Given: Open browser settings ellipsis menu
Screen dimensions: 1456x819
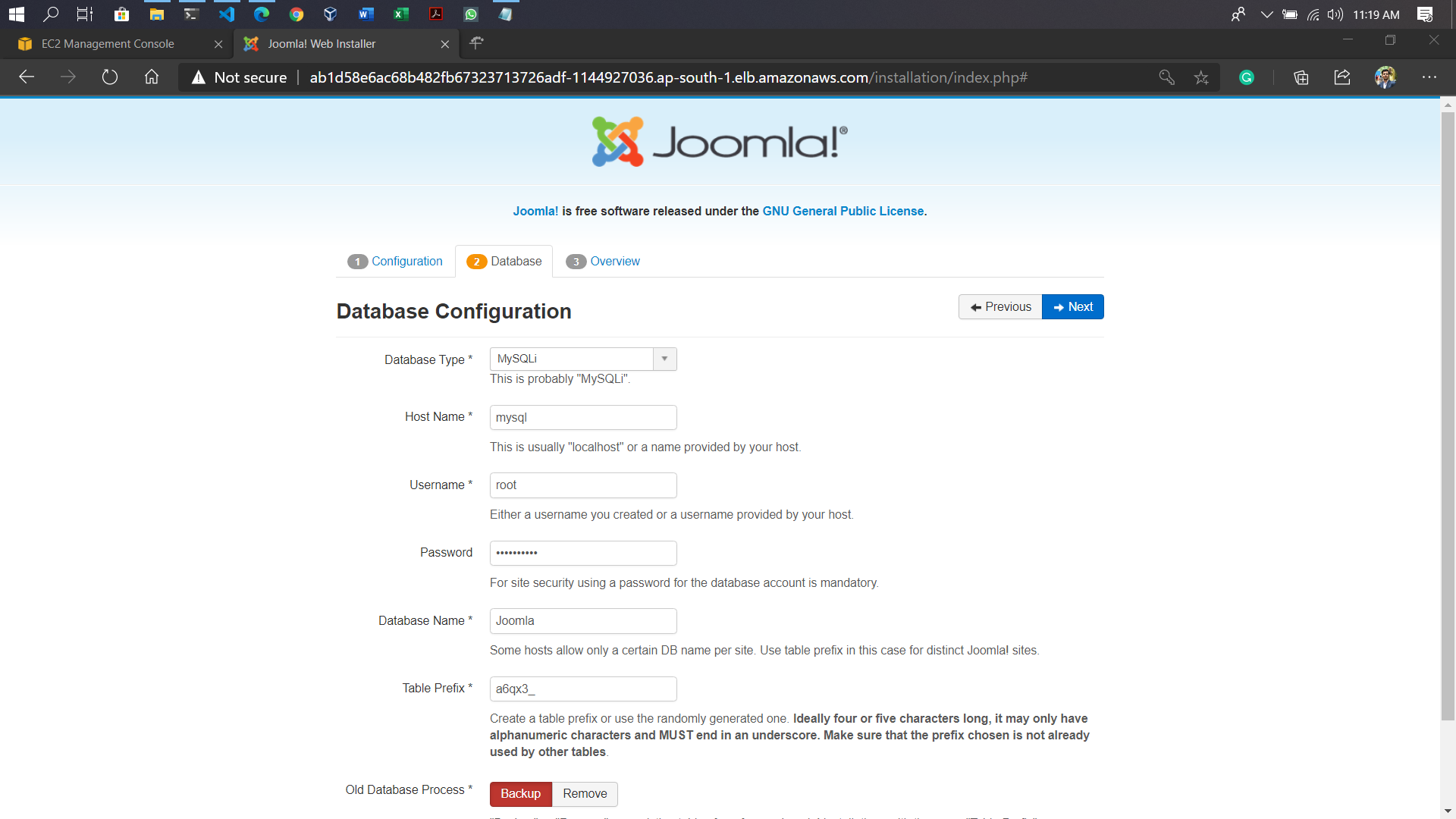Looking at the screenshot, I should (x=1429, y=77).
